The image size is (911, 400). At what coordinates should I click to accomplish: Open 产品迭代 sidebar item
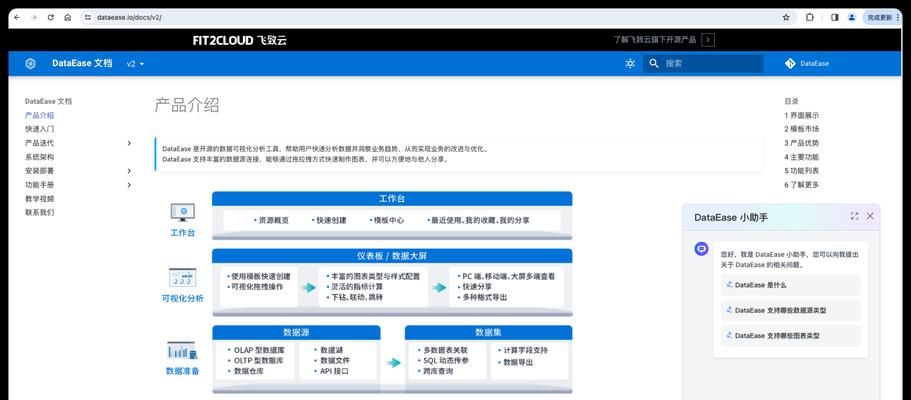pyautogui.click(x=40, y=143)
